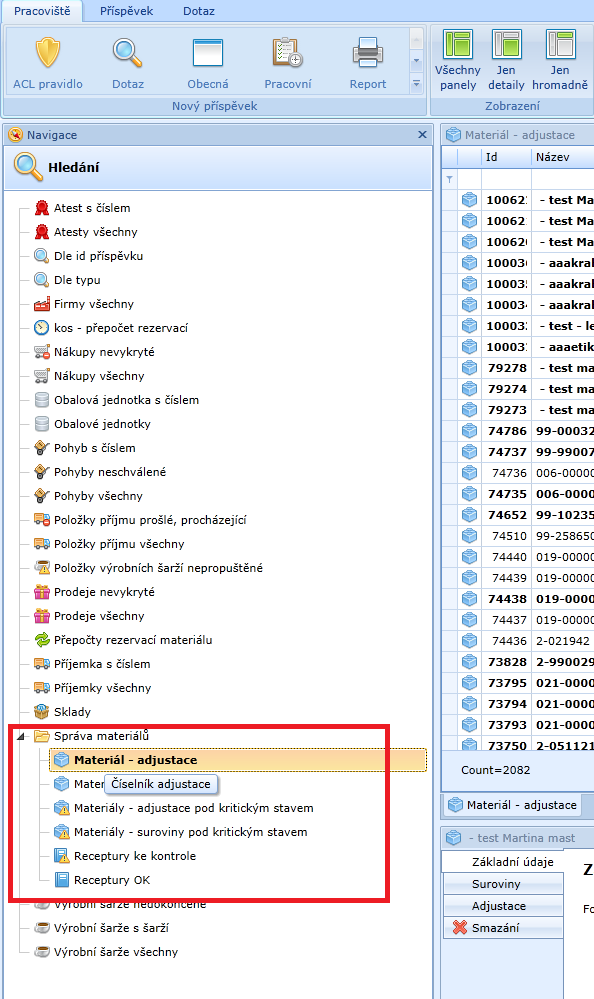
Task: Open the Suroviny section tab
Action: [x=503, y=884]
